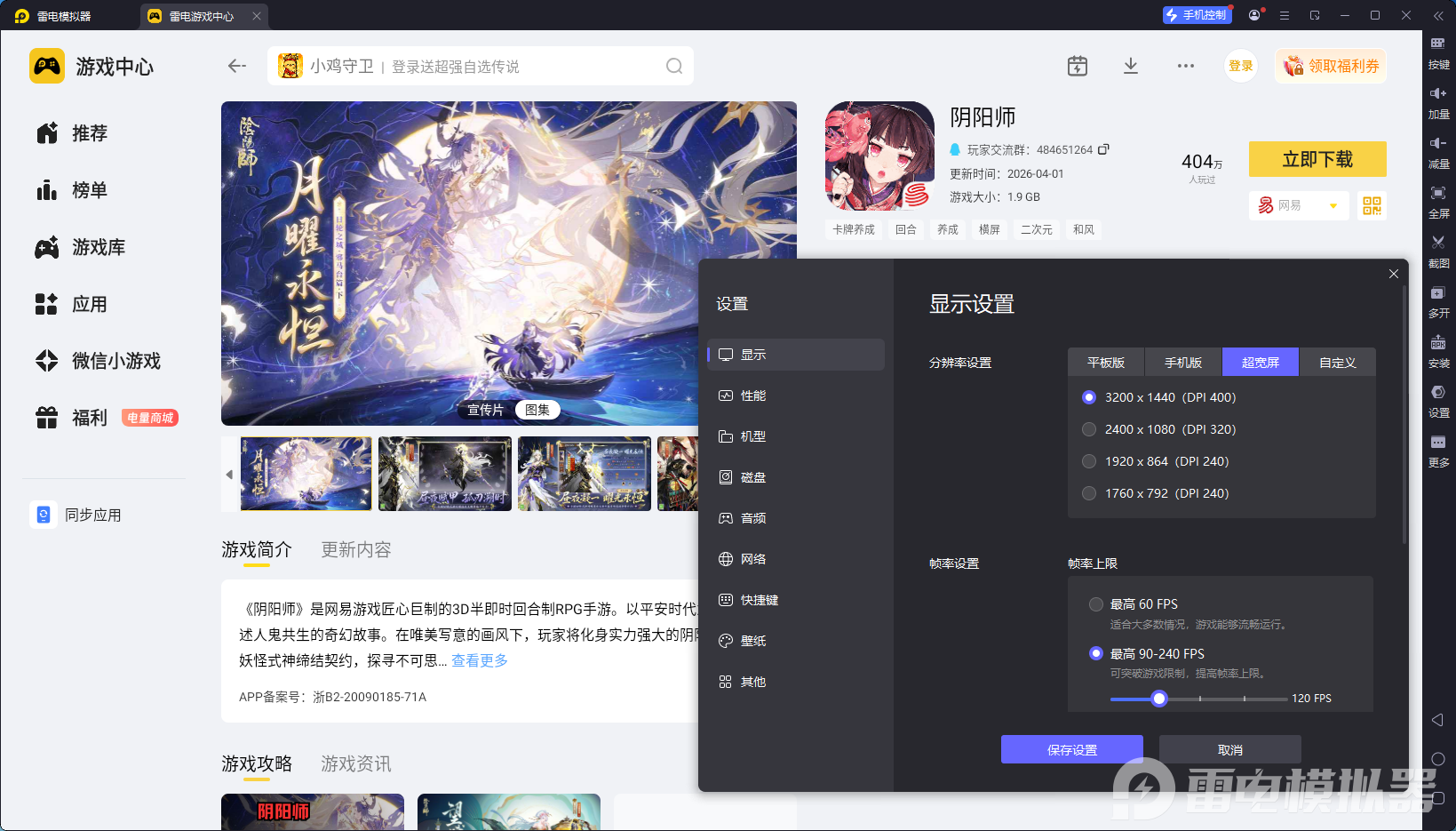Open 同步应用 sync apps
The width and height of the screenshot is (1456, 831).
[x=77, y=515]
